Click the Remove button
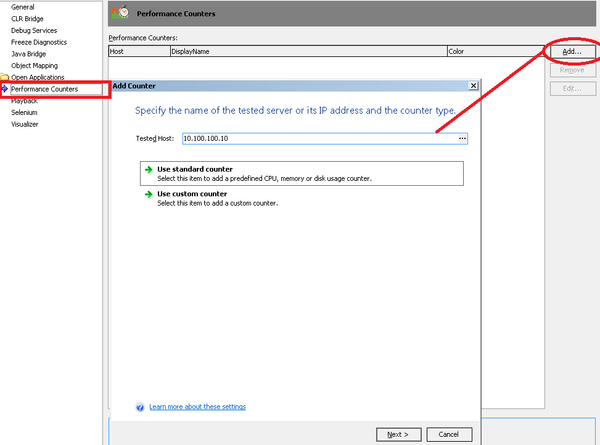 pyautogui.click(x=572, y=70)
